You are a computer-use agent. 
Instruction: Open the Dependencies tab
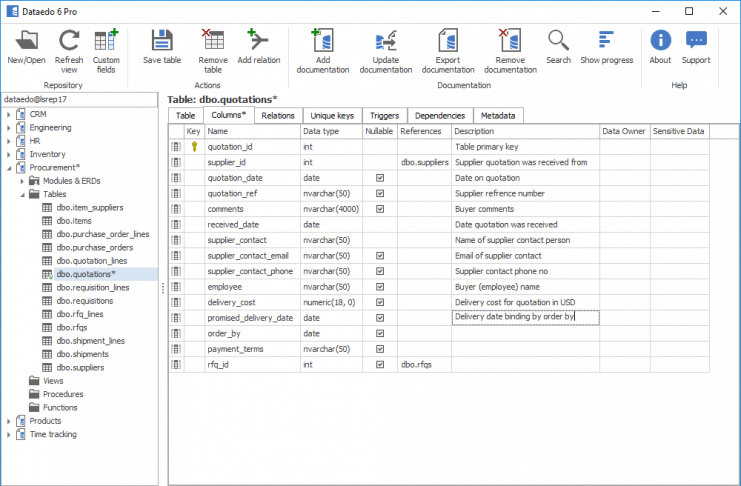point(438,116)
